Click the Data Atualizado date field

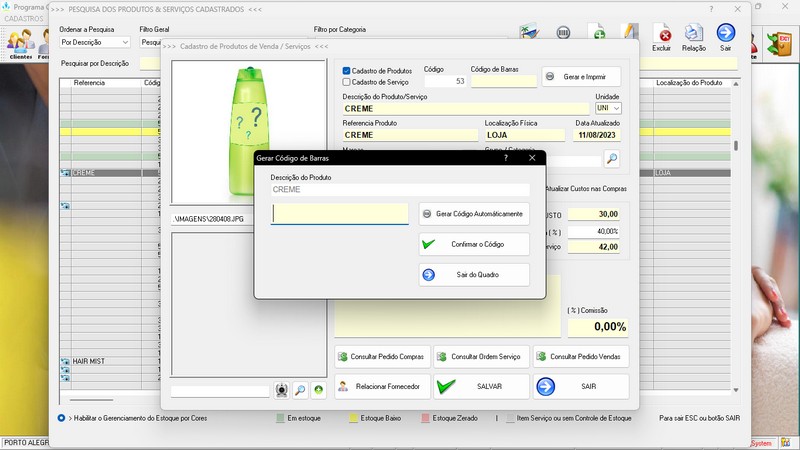tap(596, 135)
